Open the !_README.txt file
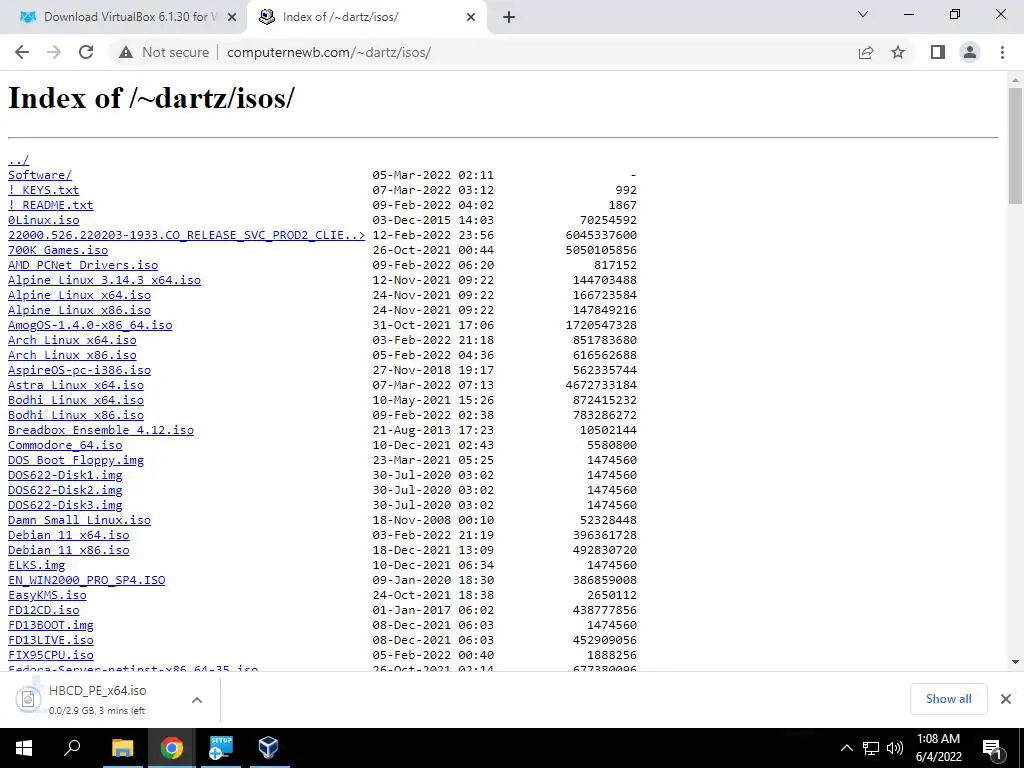1024x768 pixels. [50, 205]
